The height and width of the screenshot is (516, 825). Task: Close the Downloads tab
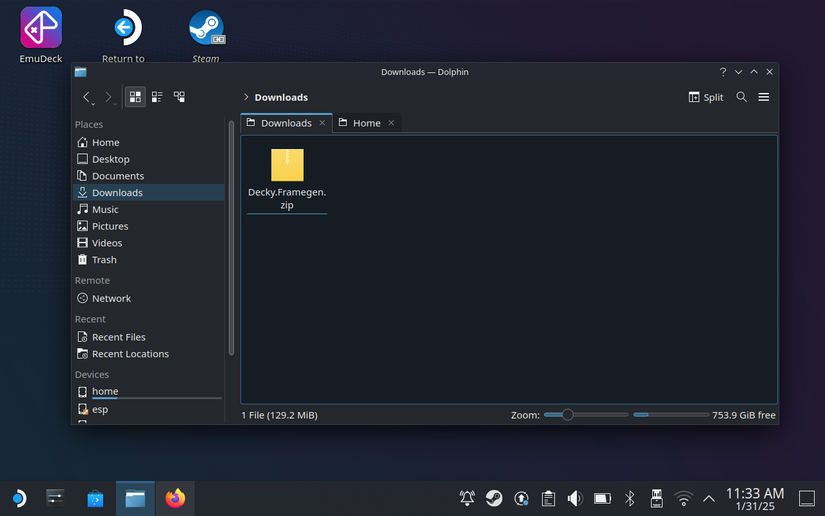pyautogui.click(x=322, y=123)
